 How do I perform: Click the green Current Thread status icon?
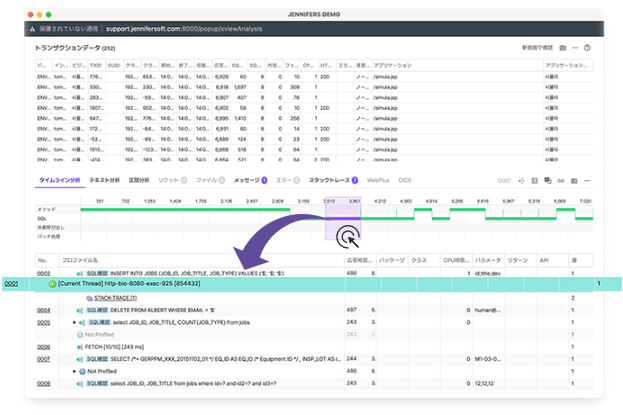pyautogui.click(x=51, y=285)
